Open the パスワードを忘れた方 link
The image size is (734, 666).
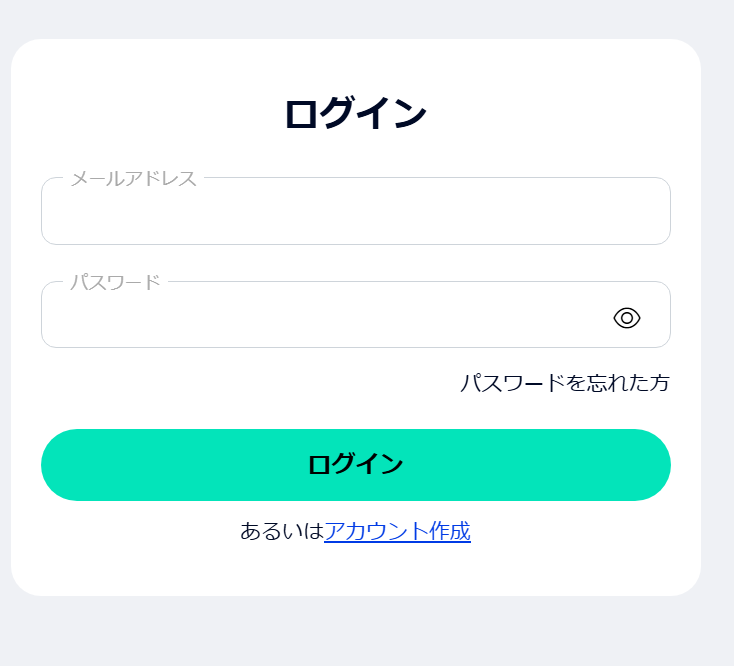(x=564, y=383)
